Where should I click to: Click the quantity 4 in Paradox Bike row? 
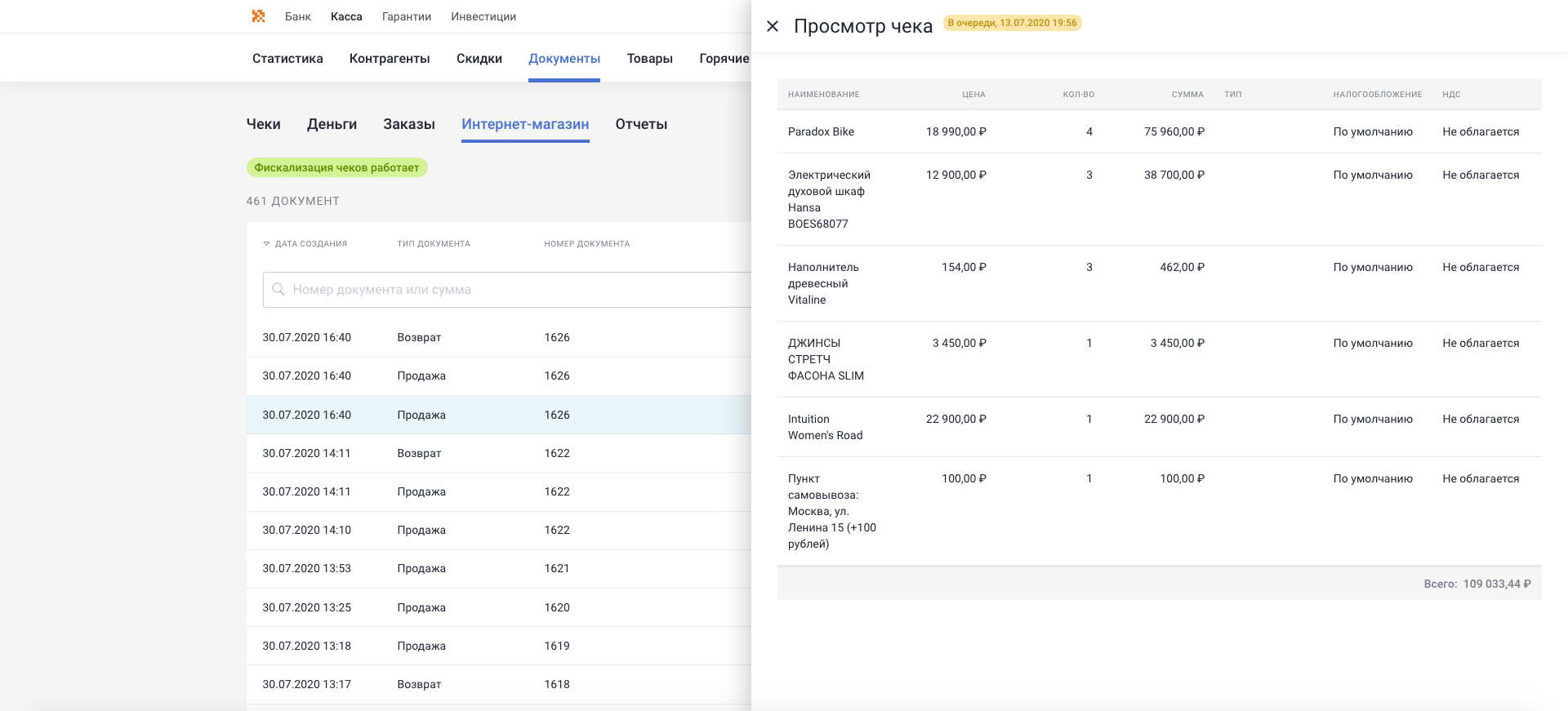[1089, 132]
